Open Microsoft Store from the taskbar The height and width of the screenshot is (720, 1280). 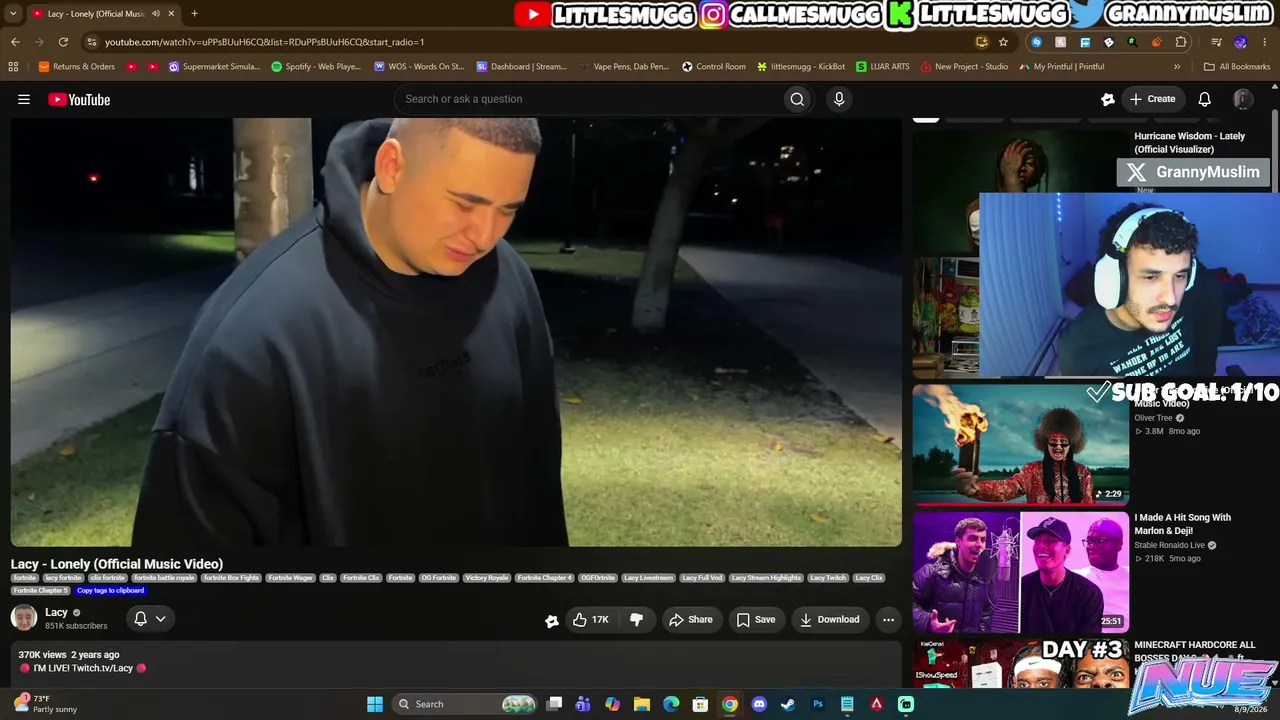(701, 704)
